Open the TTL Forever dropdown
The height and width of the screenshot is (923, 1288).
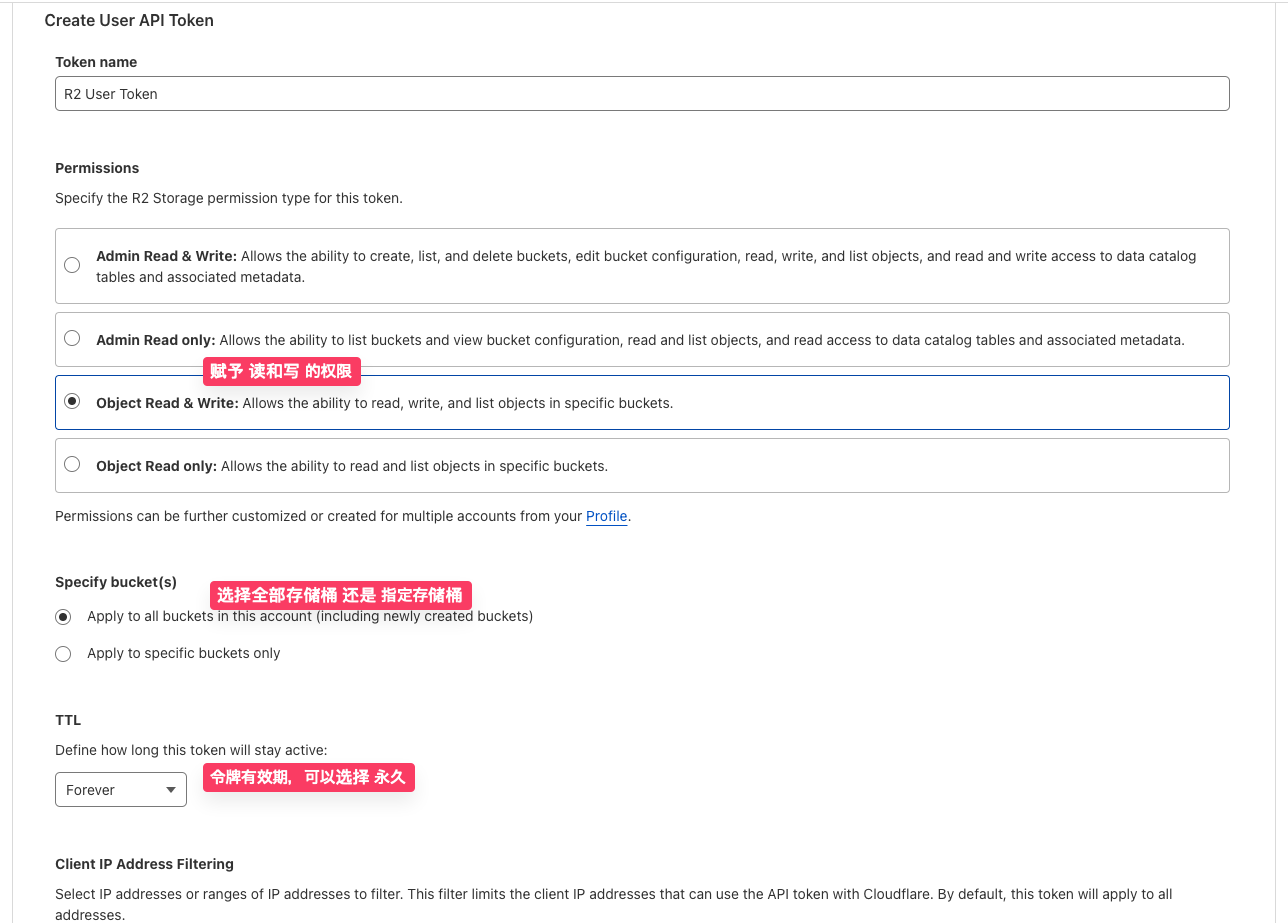(x=120, y=790)
